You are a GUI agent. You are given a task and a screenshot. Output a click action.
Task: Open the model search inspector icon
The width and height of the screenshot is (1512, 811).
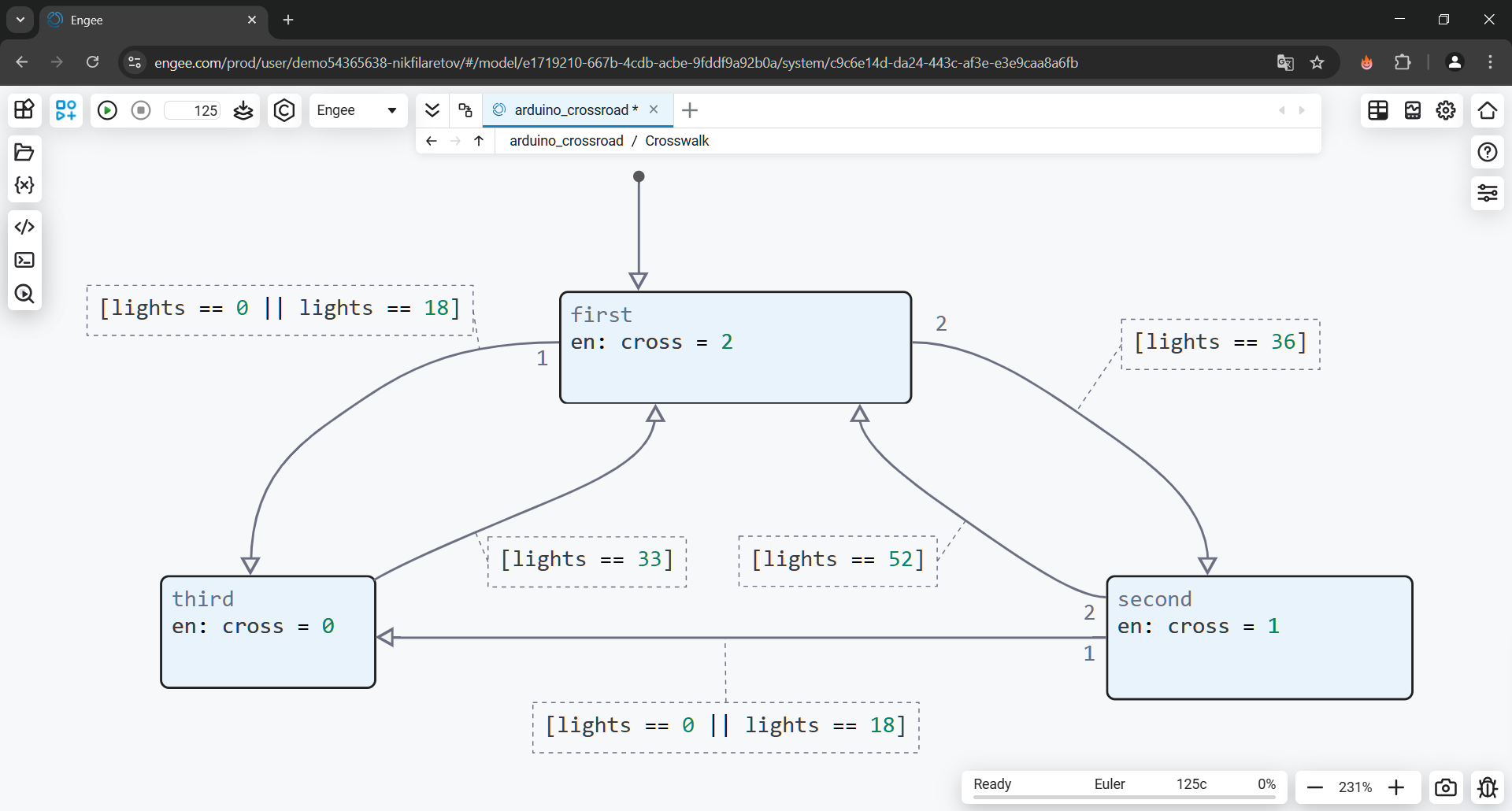[24, 294]
